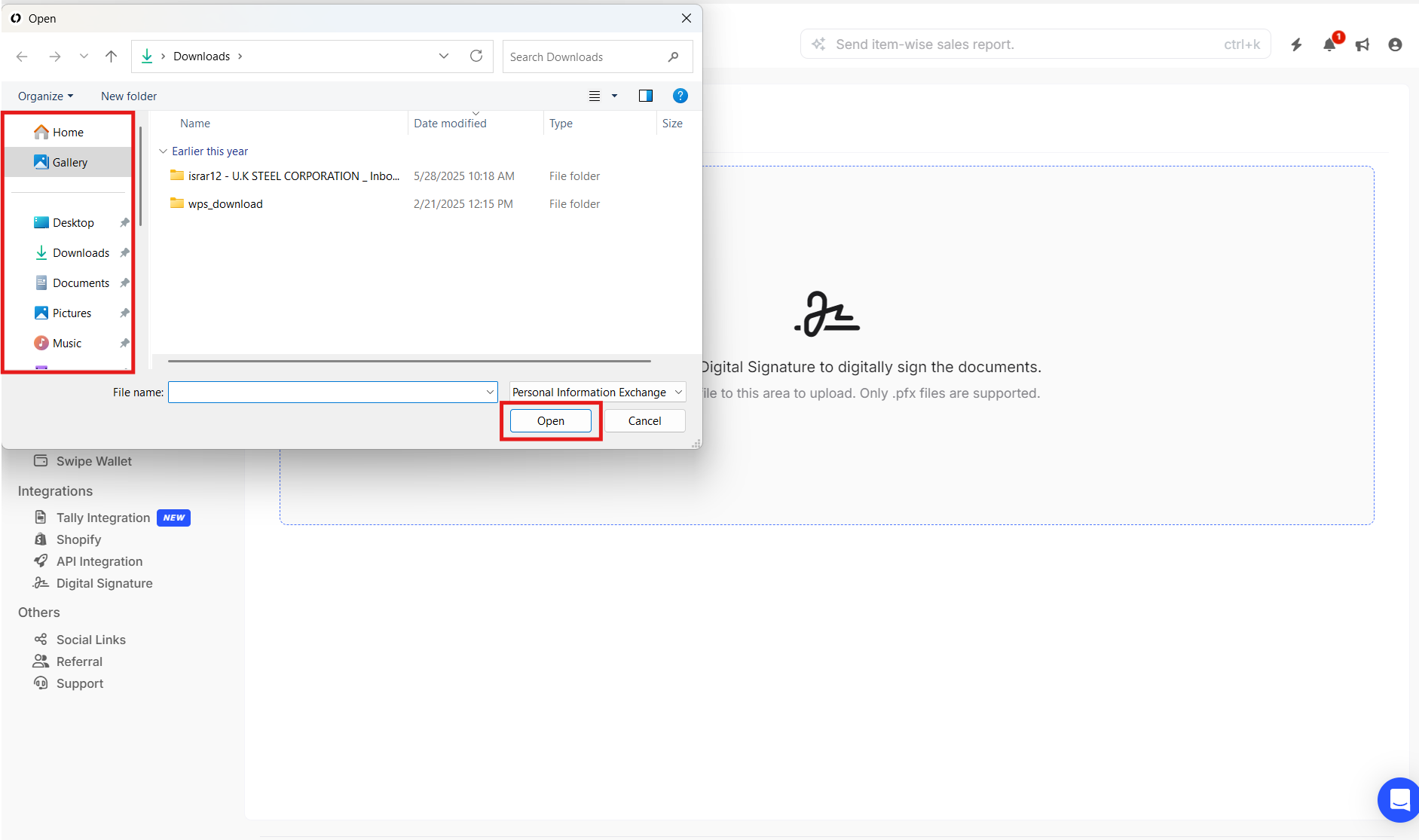Create a New folder
This screenshot has height=840, width=1419.
tap(129, 96)
